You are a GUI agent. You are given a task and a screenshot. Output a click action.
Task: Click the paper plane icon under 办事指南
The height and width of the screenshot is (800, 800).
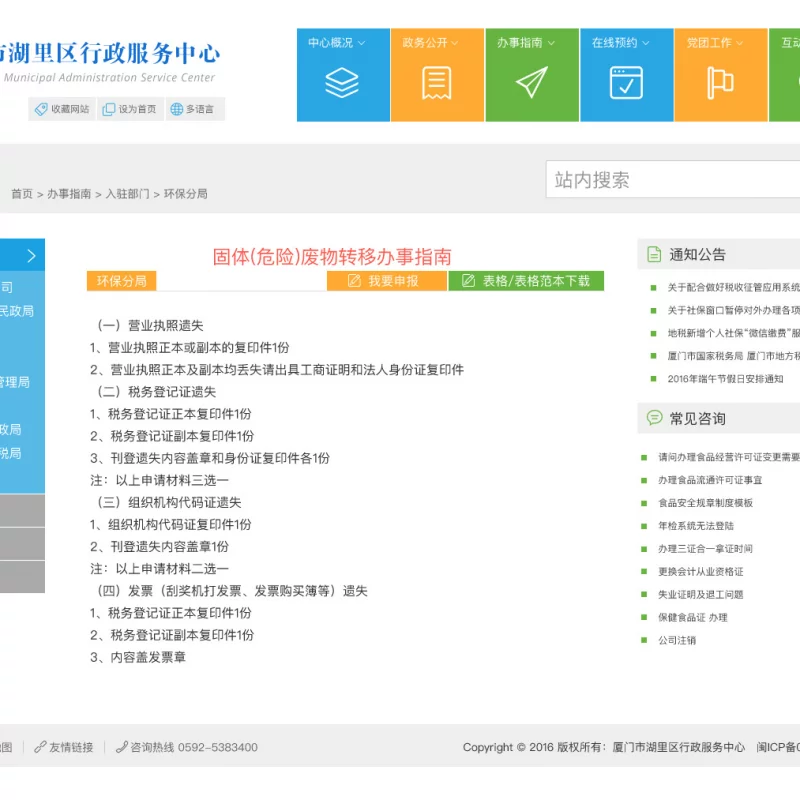[x=531, y=83]
